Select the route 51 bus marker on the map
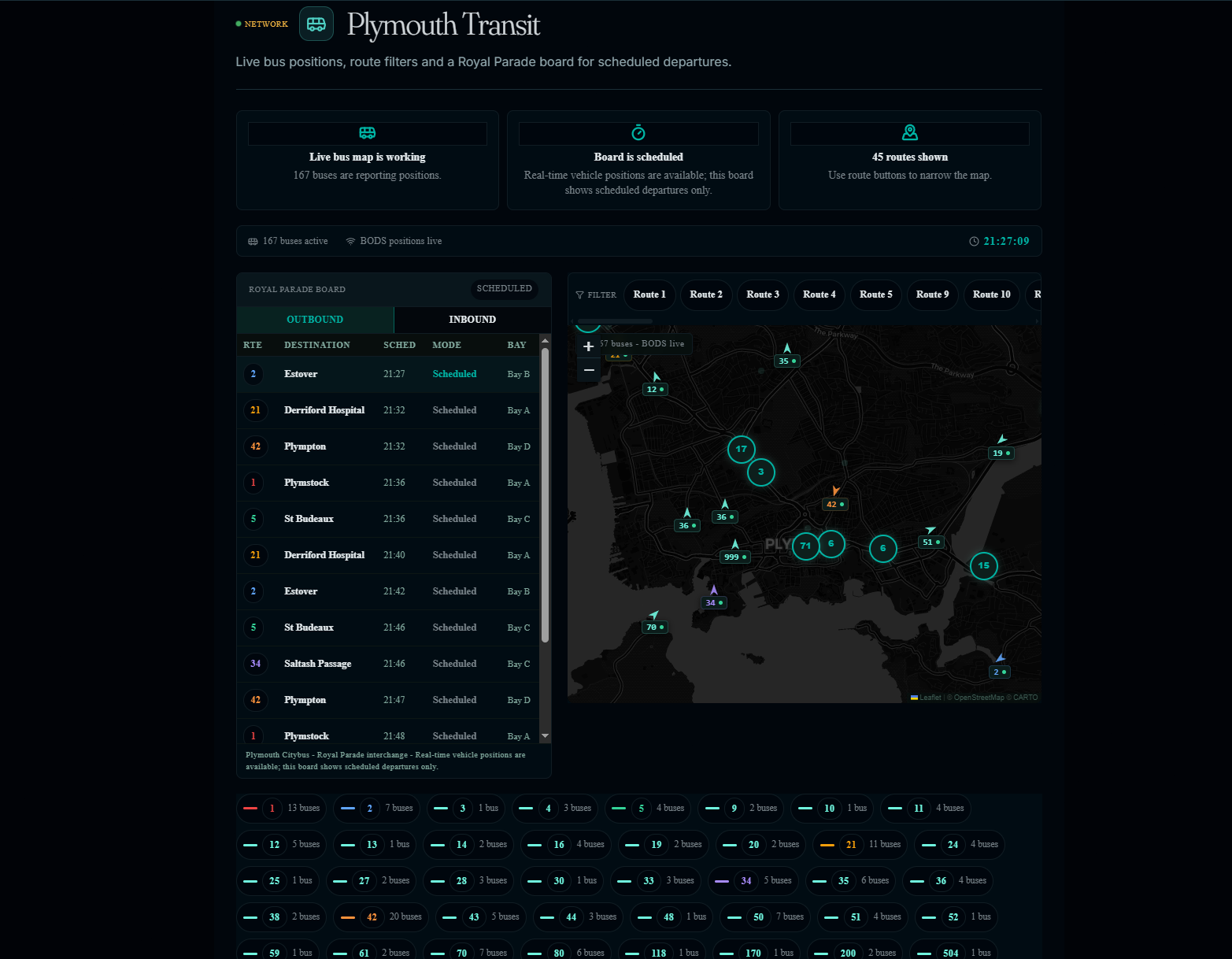The width and height of the screenshot is (1232, 959). (x=931, y=542)
